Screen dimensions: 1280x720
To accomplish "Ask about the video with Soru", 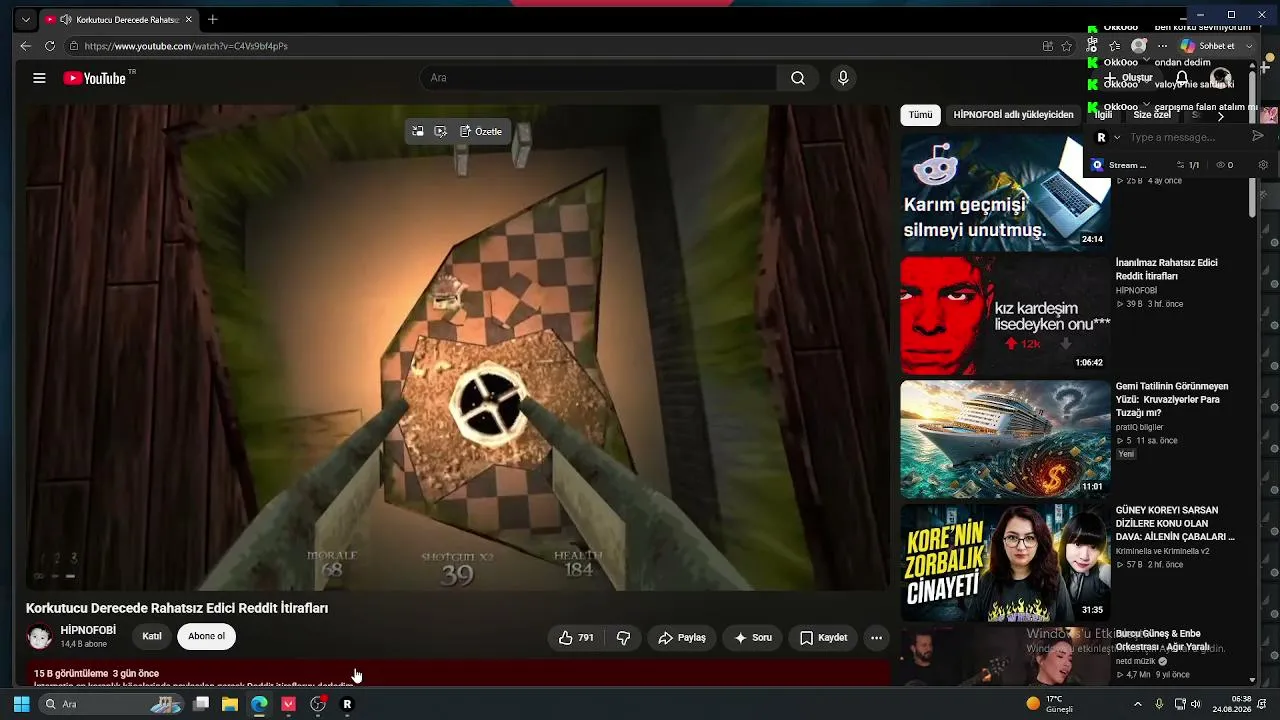I will click(x=753, y=637).
